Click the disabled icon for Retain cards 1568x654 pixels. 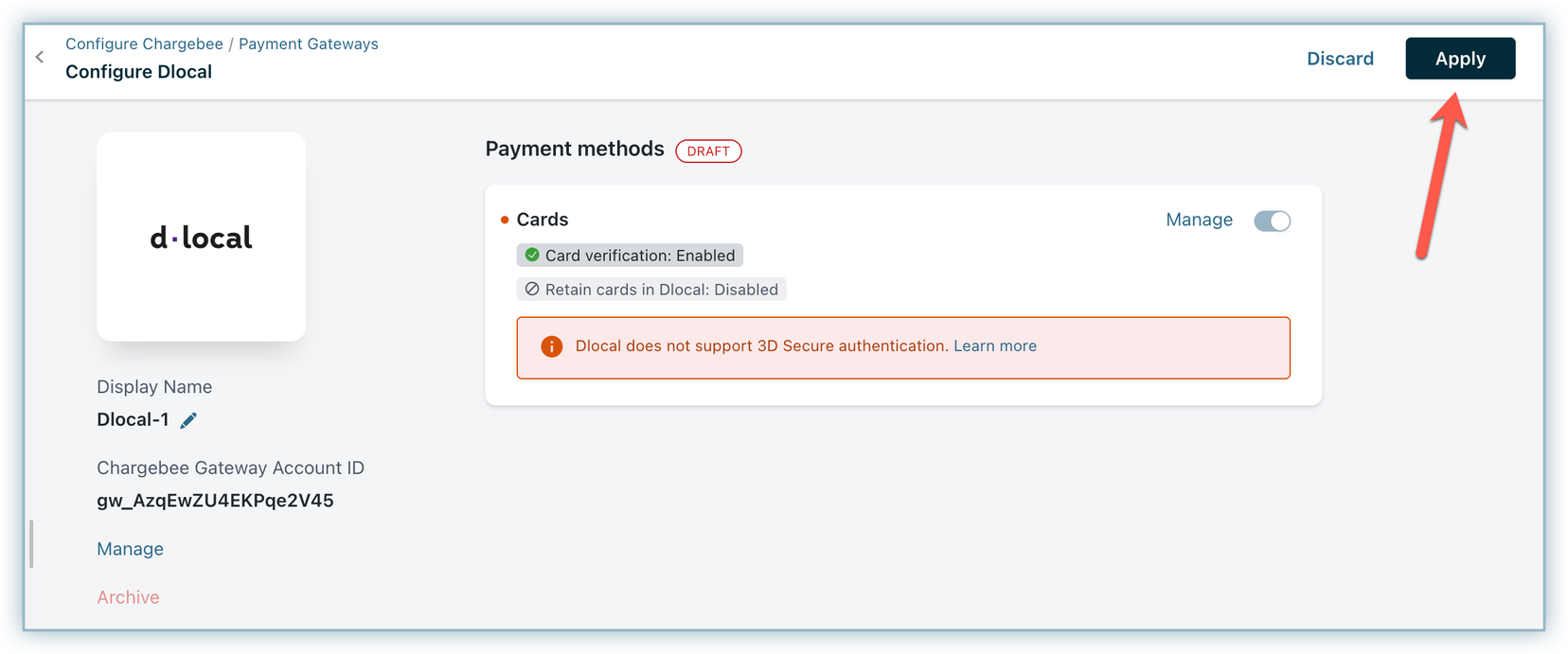tap(532, 290)
